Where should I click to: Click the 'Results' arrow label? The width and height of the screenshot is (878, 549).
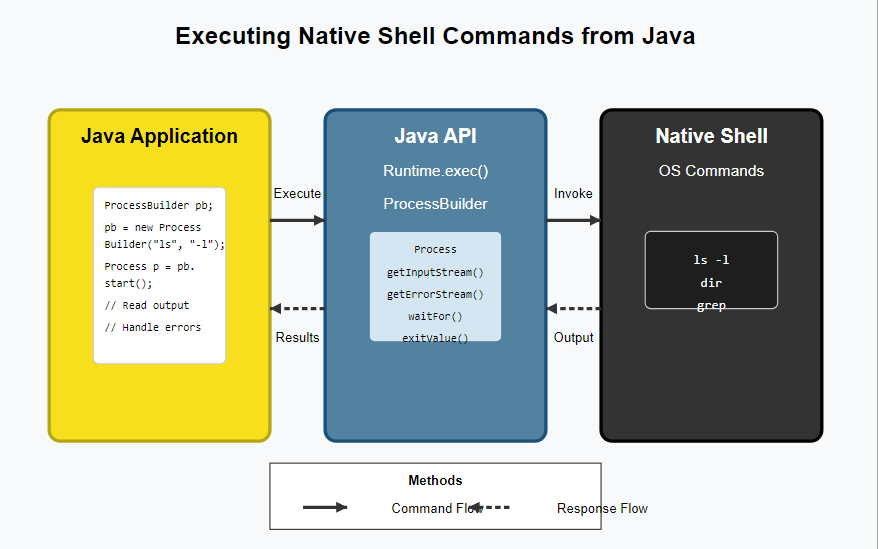point(297,338)
